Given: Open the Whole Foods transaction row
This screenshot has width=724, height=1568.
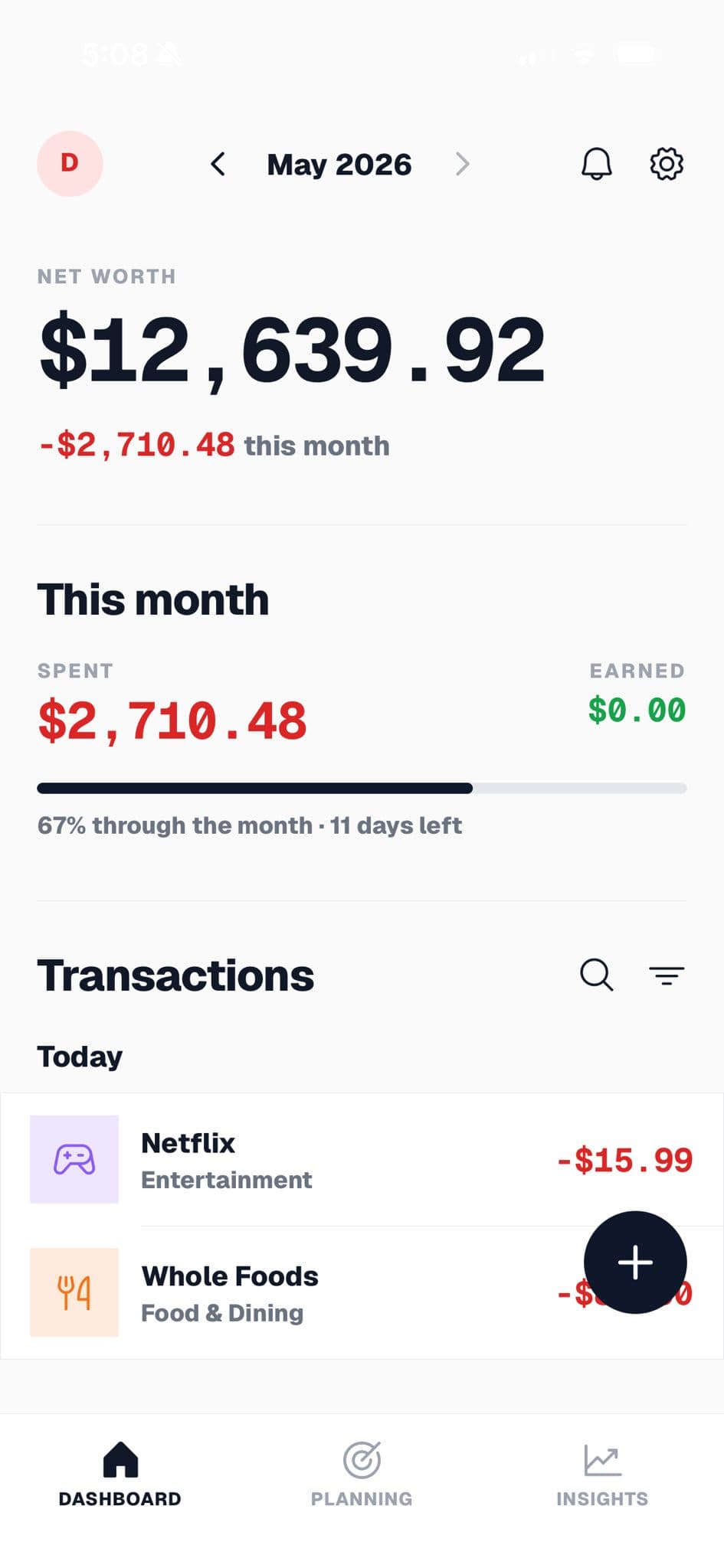Looking at the screenshot, I should point(362,1292).
